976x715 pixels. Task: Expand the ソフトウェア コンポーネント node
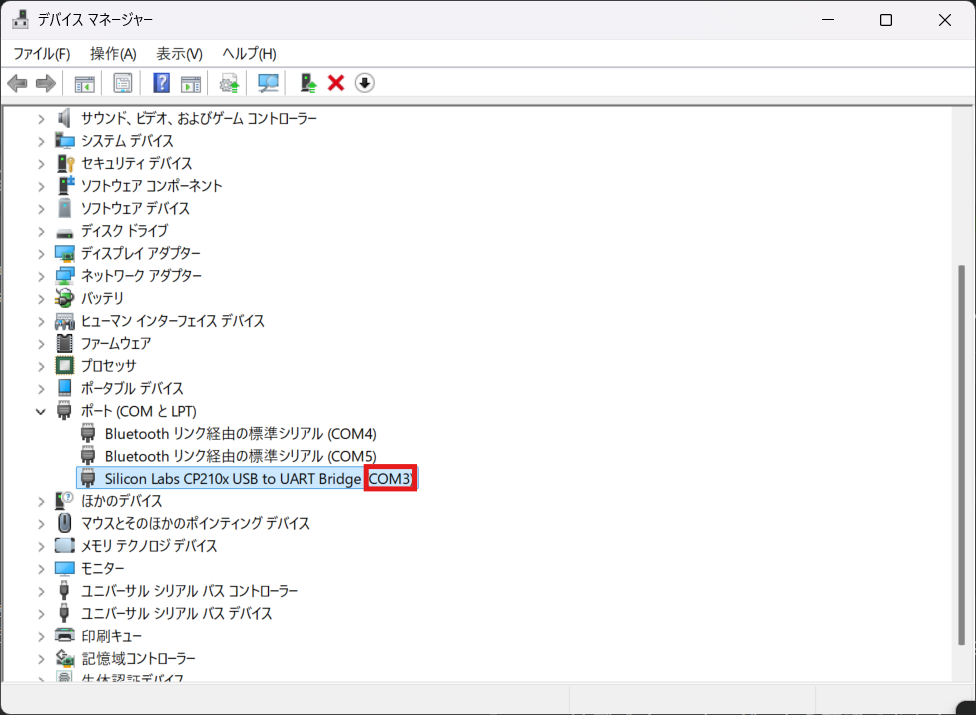coord(41,186)
